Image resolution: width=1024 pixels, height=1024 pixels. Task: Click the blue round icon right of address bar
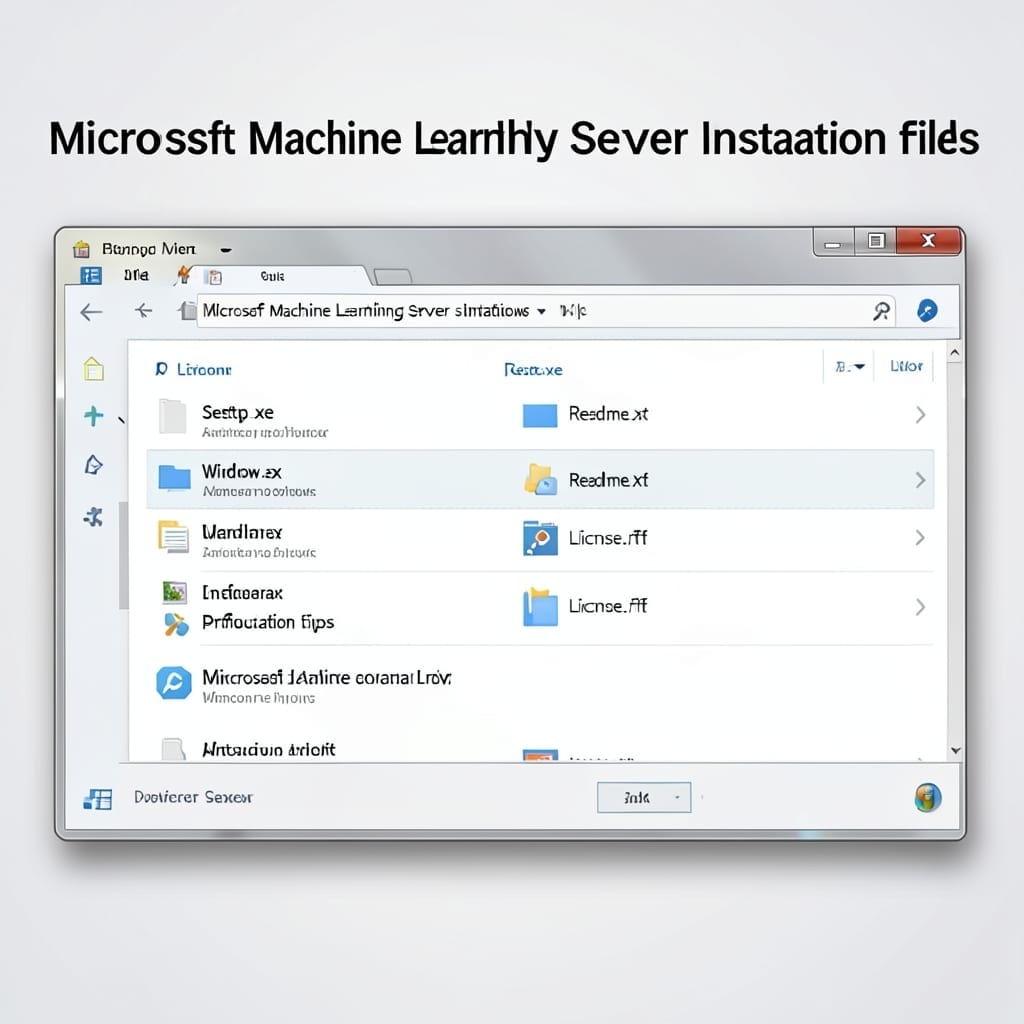tap(927, 310)
